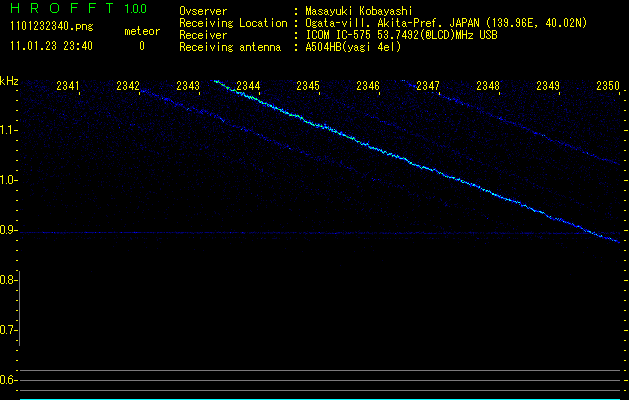Click the 1.1 kHz axis label
Image resolution: width=629 pixels, height=400 pixels.
[8, 130]
